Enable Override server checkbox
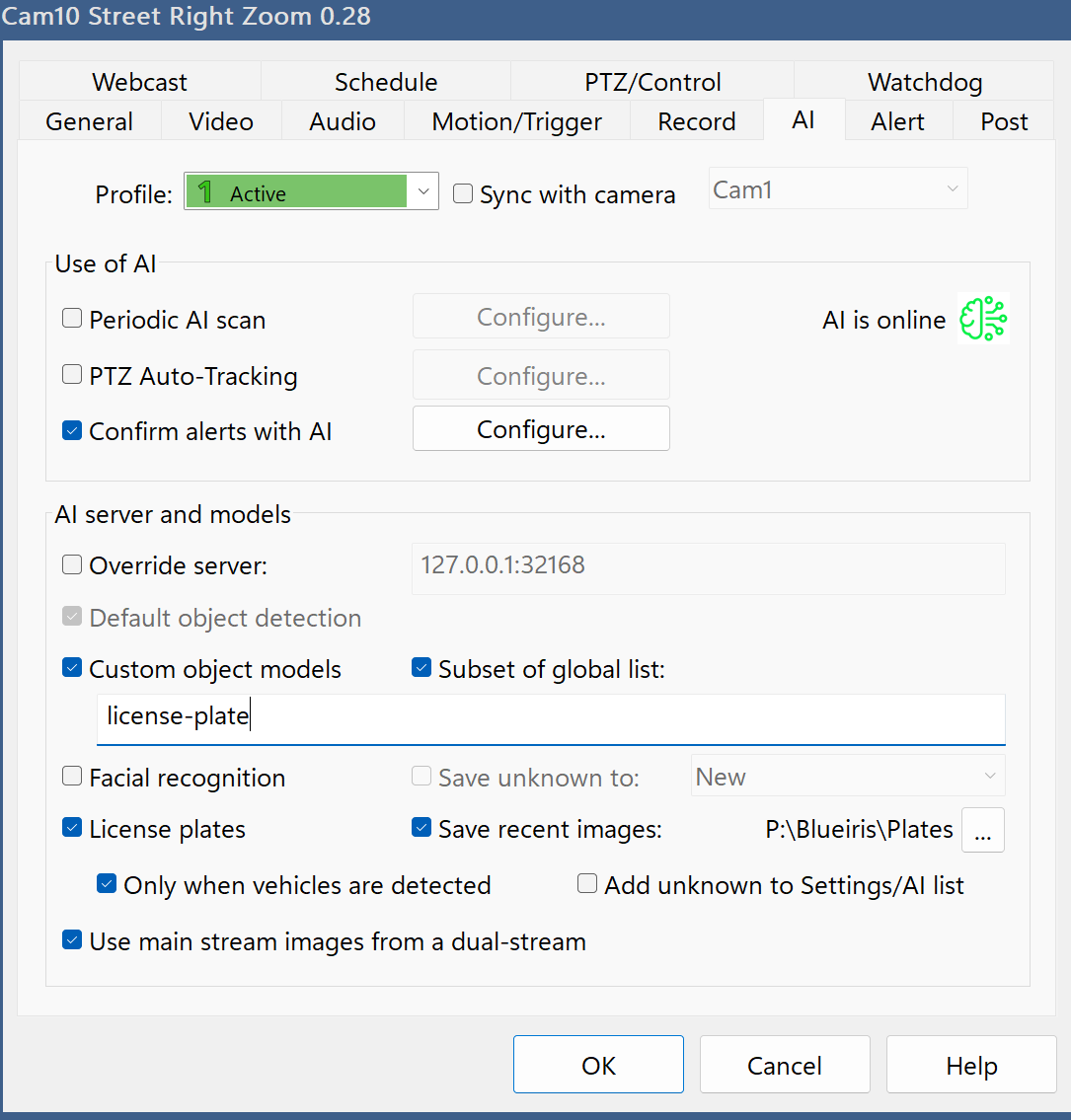This screenshot has width=1071, height=1120. (72, 565)
